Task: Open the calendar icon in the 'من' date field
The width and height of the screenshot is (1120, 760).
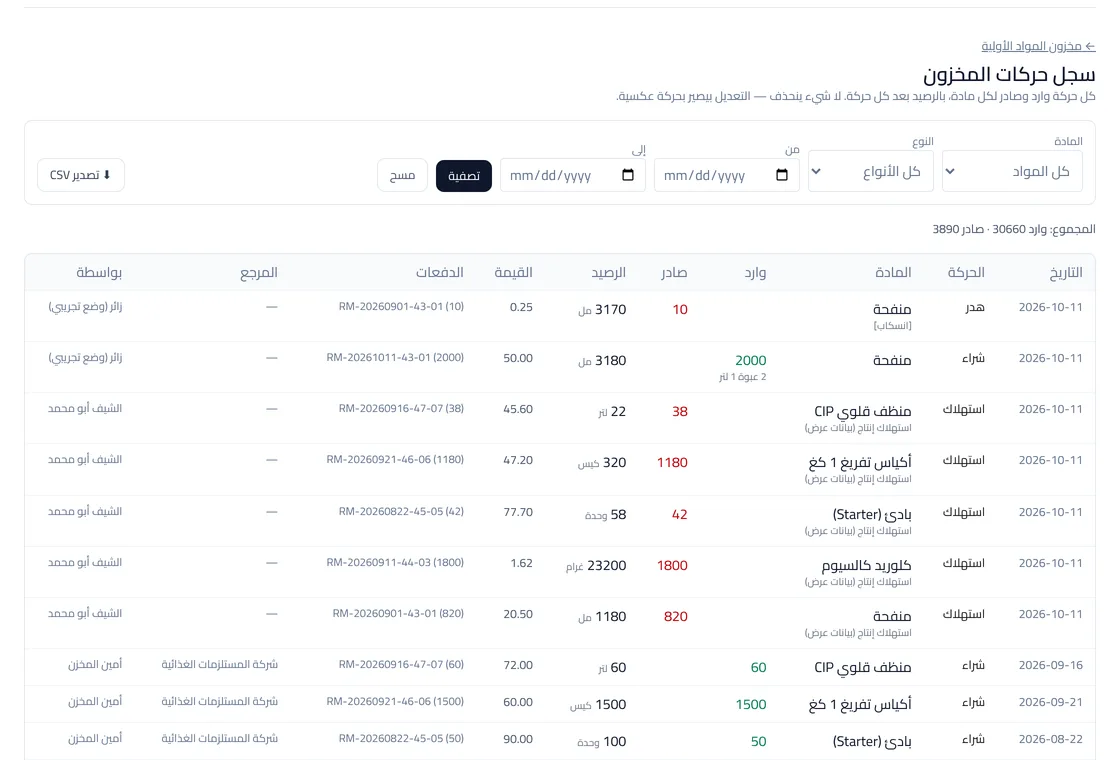Action: (781, 175)
